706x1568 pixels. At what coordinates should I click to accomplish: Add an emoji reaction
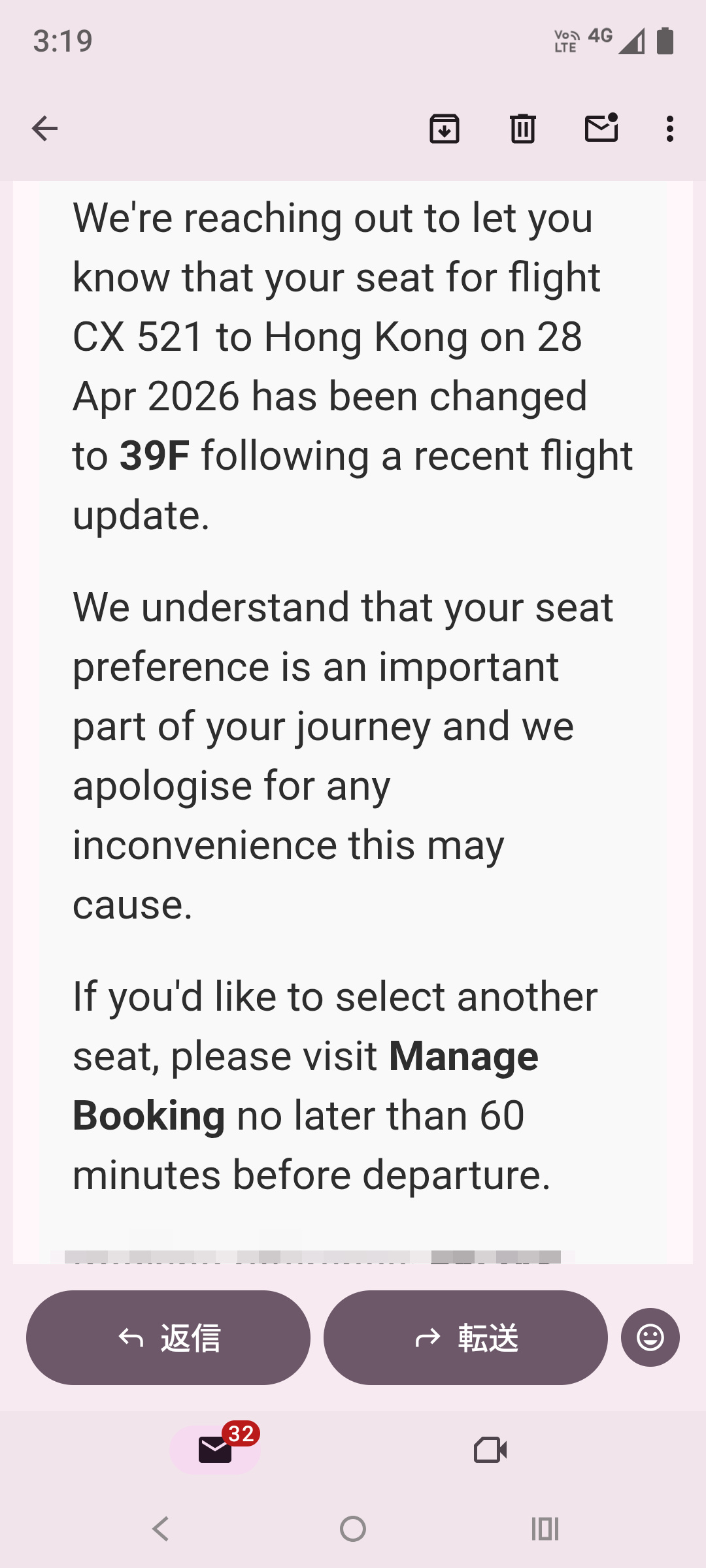(x=650, y=1337)
